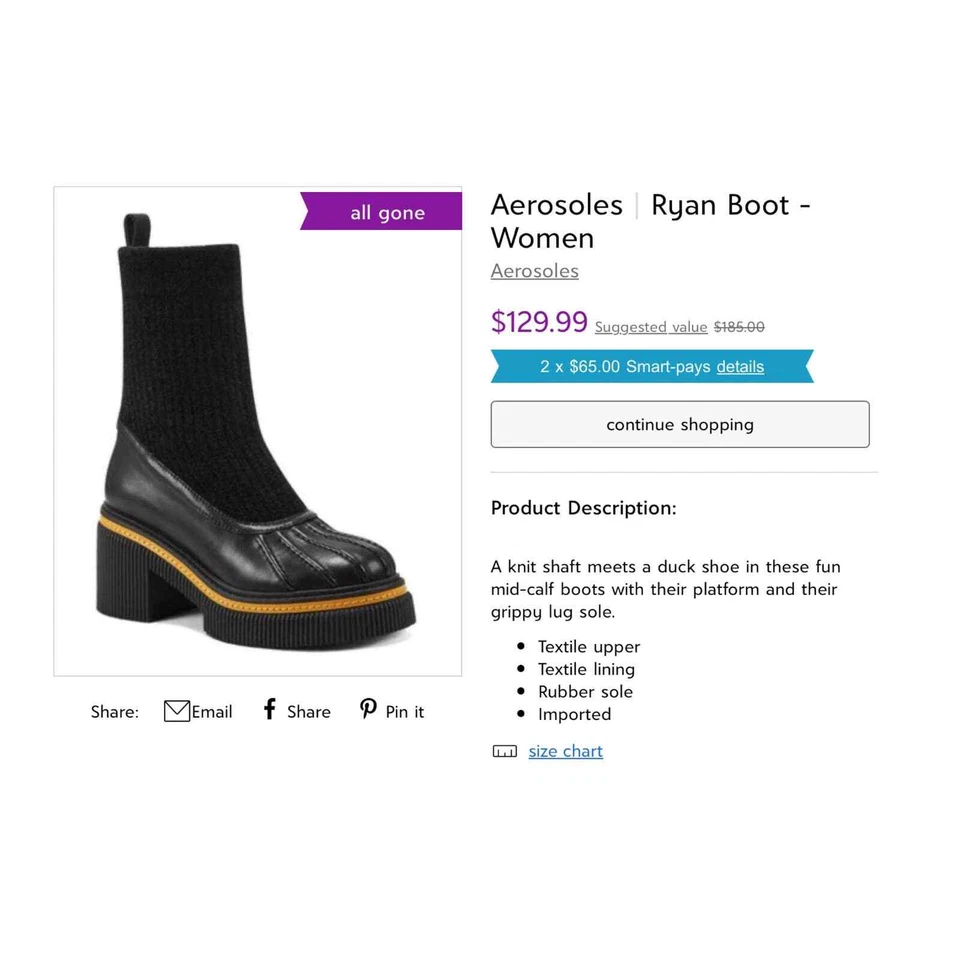Click the email envelope share icon

(176, 711)
